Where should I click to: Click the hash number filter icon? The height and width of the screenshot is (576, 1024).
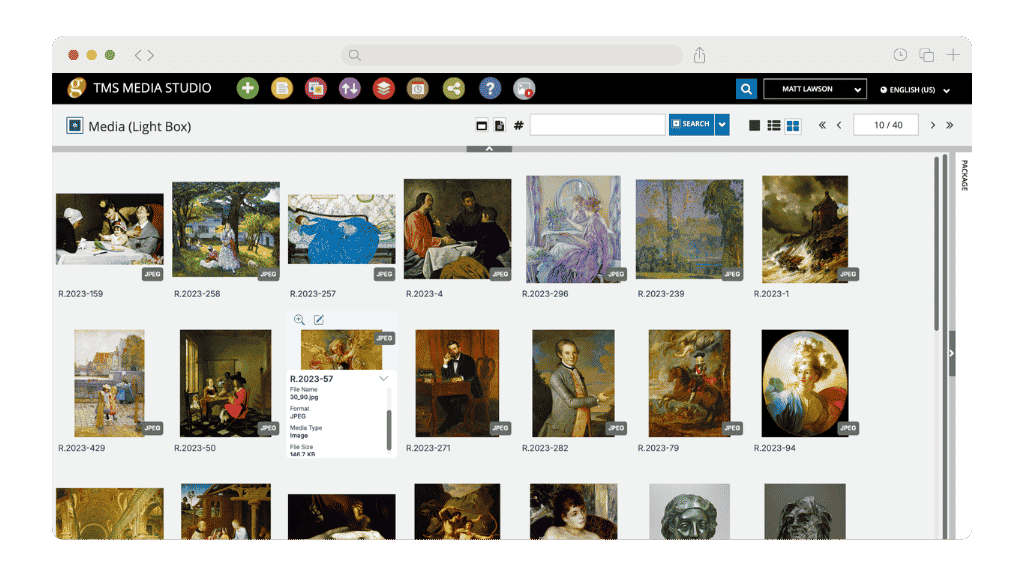pyautogui.click(x=519, y=125)
